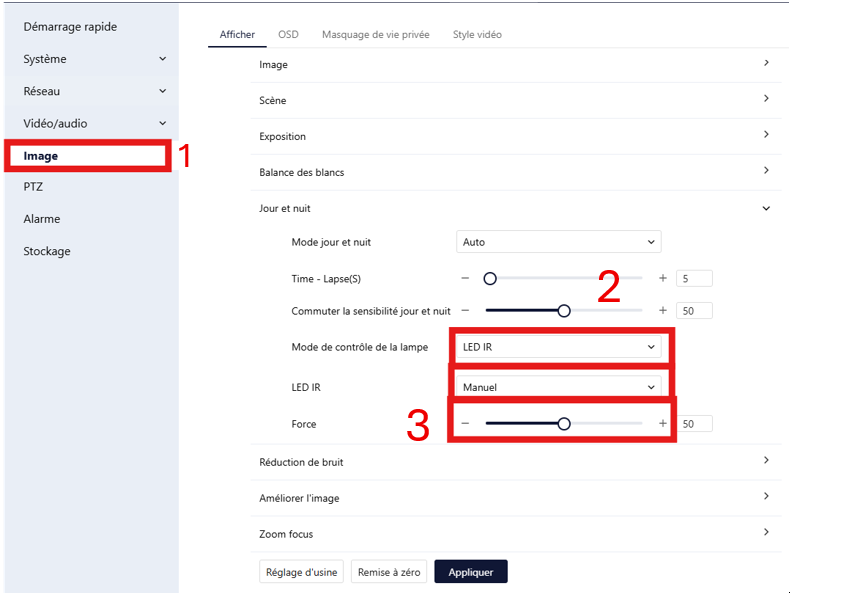Open Mode jour et nuit dropdown
853x593 pixels.
(x=559, y=242)
